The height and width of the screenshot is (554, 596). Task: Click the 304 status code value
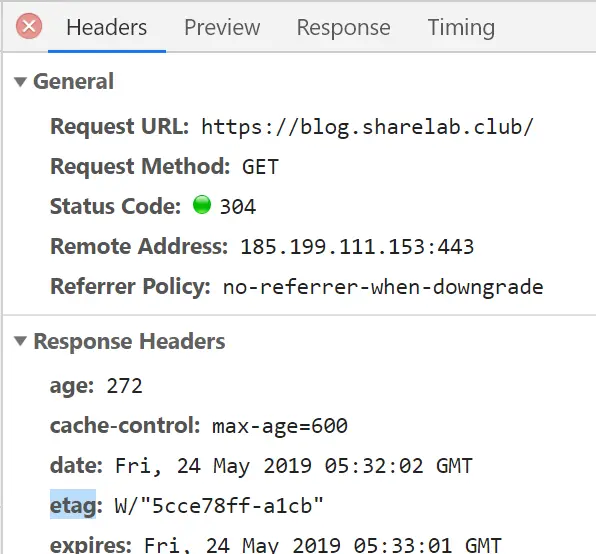coord(238,207)
